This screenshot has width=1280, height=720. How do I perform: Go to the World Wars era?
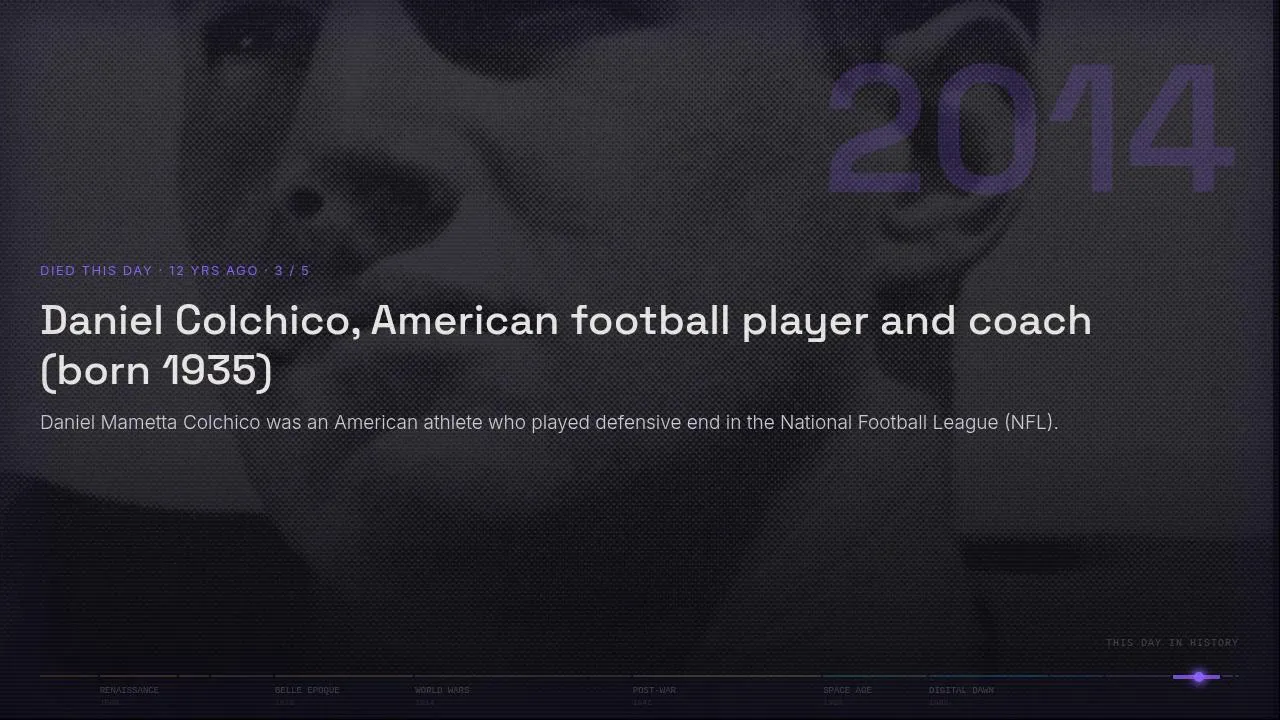pos(442,690)
